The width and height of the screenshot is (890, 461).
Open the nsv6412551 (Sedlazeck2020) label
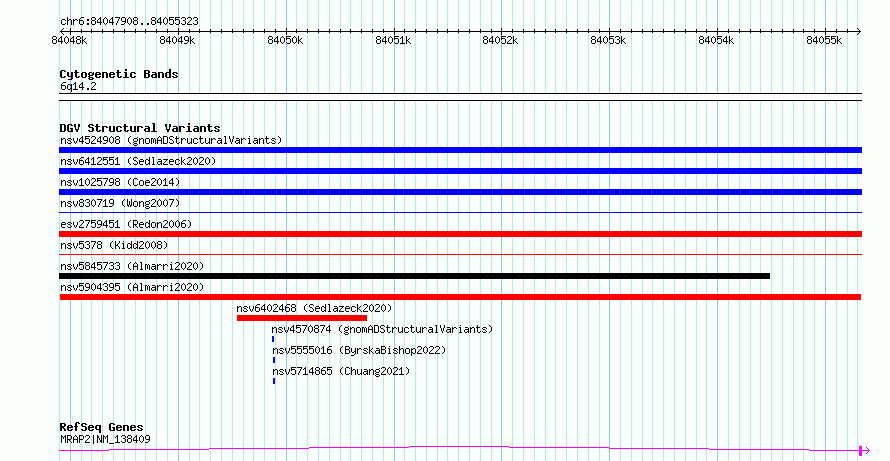click(138, 161)
